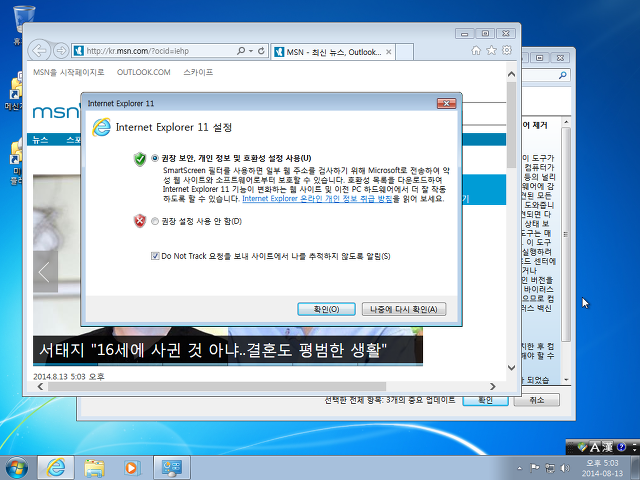Click search icon in background window
This screenshot has height=480, width=640.
[x=563, y=75]
